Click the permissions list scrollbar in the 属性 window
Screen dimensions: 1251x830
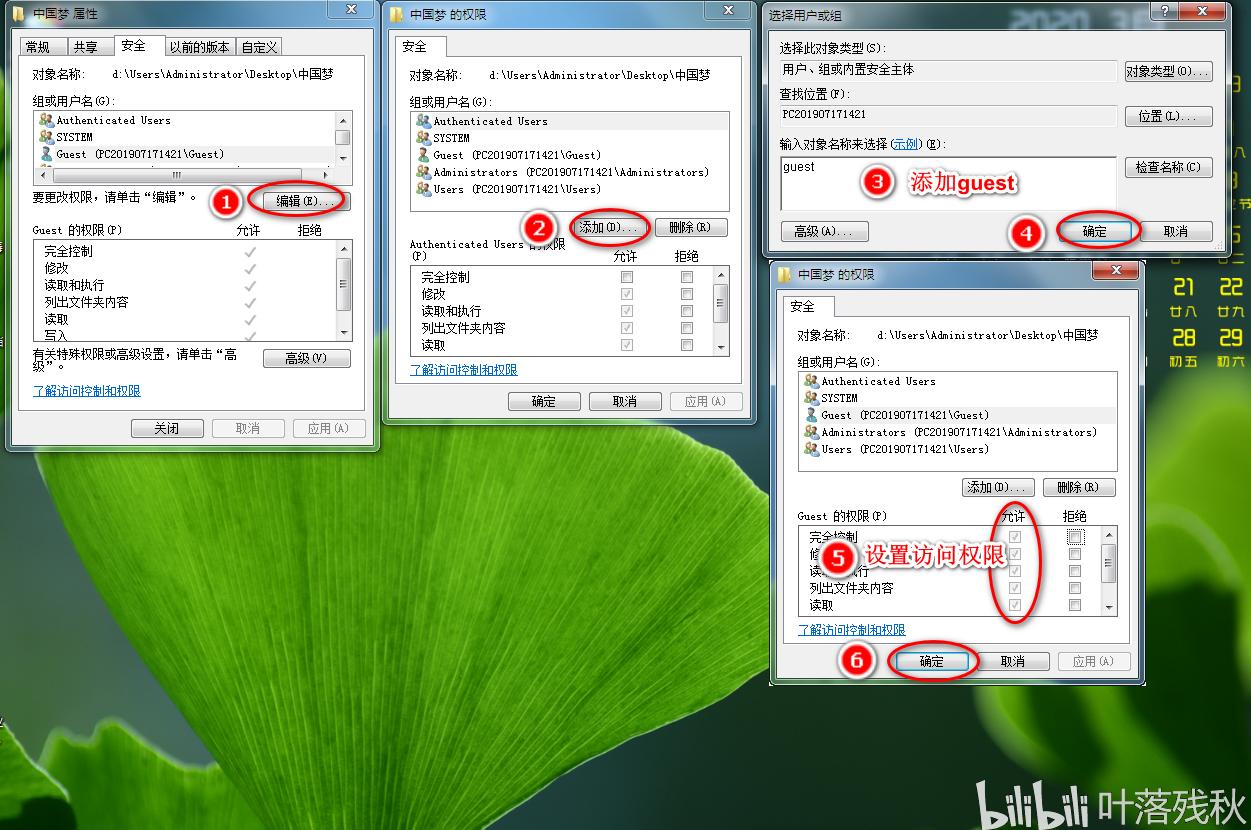(344, 290)
